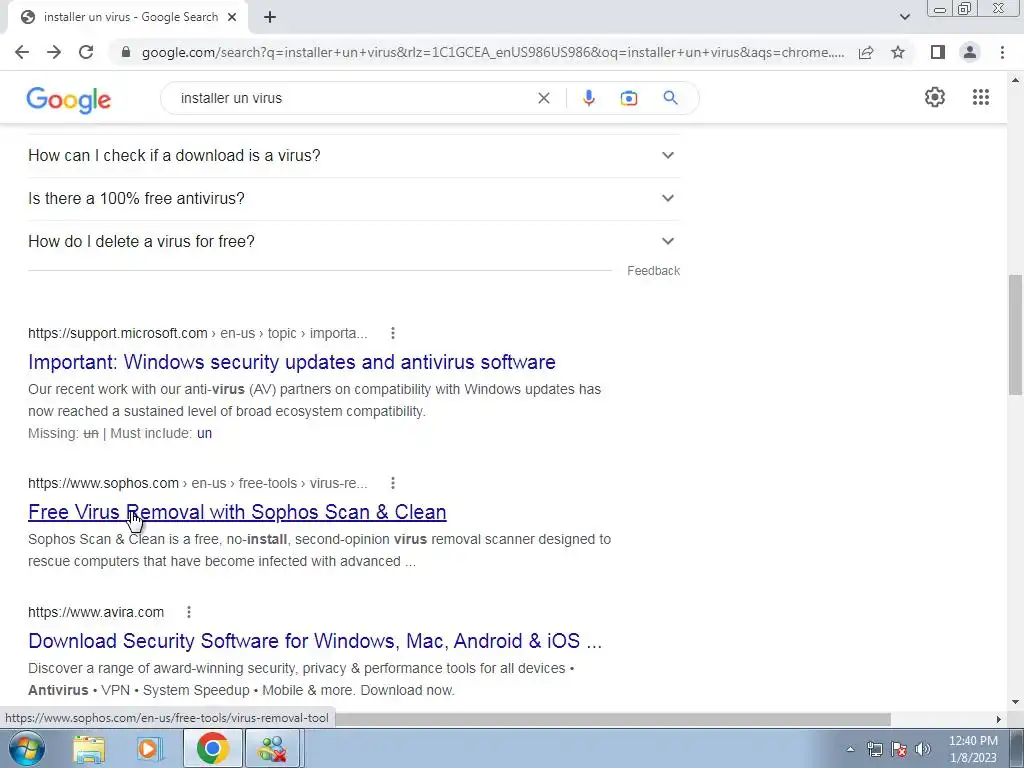Open the Google apps grid

coord(981,97)
